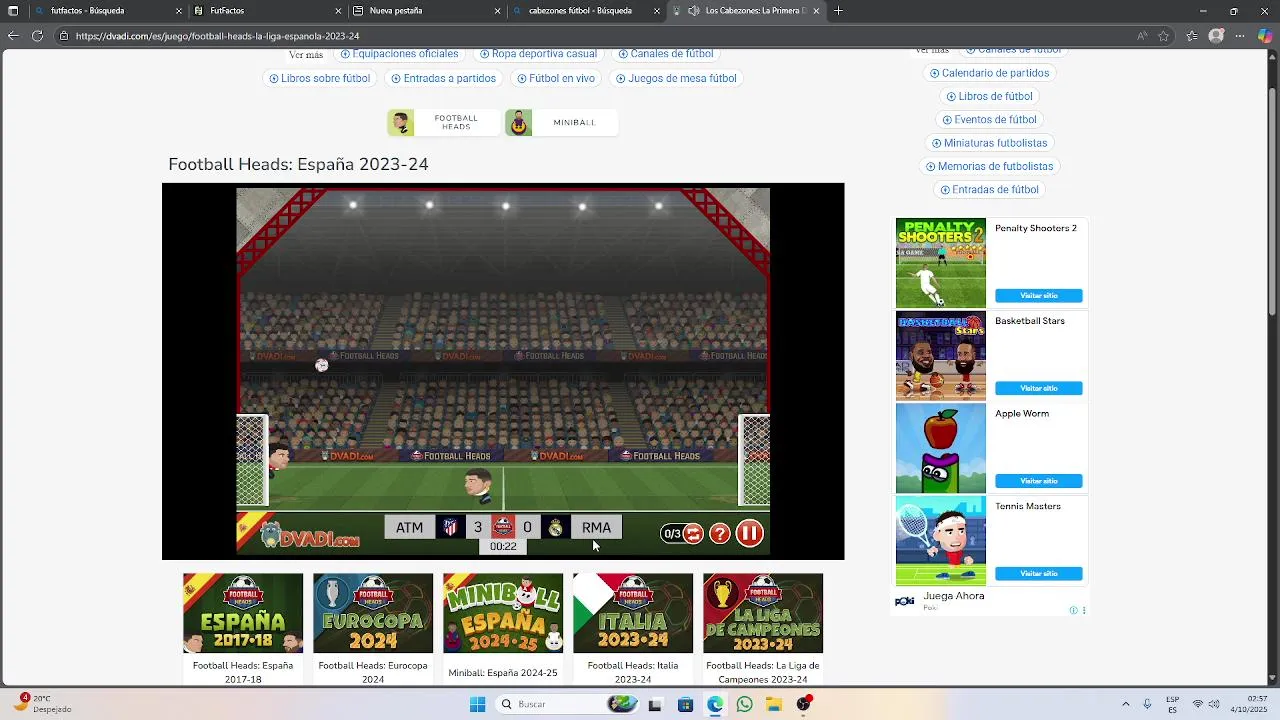Click the Atlético Madrid crest in scoreboard
Screen dimensions: 1280x720
450,527
